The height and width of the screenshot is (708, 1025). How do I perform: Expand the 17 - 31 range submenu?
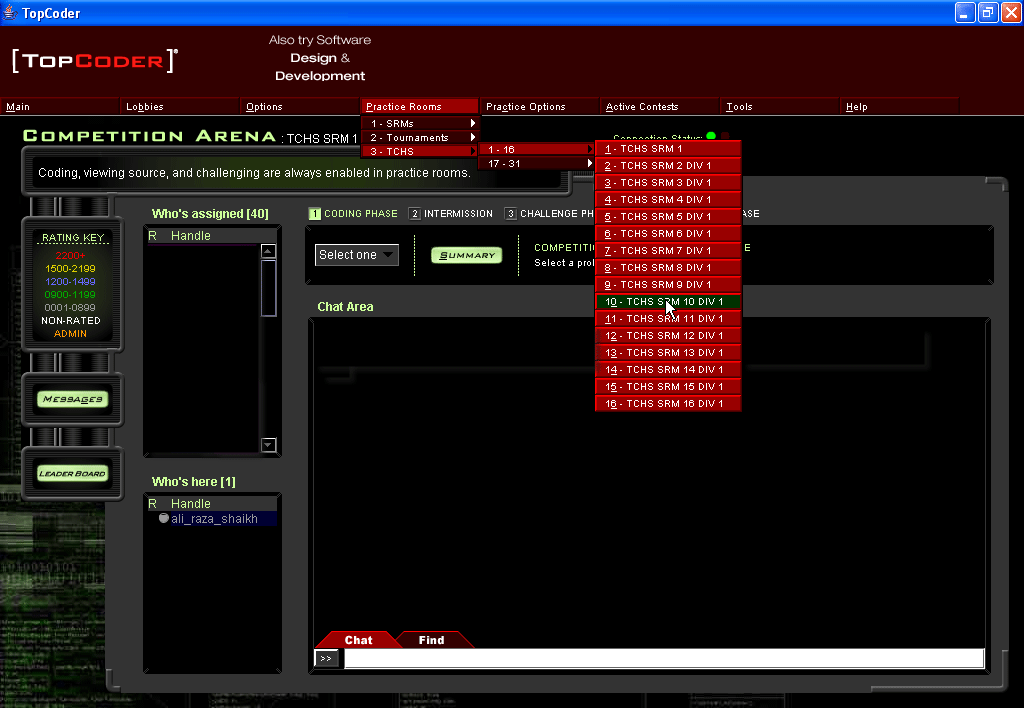(x=537, y=163)
